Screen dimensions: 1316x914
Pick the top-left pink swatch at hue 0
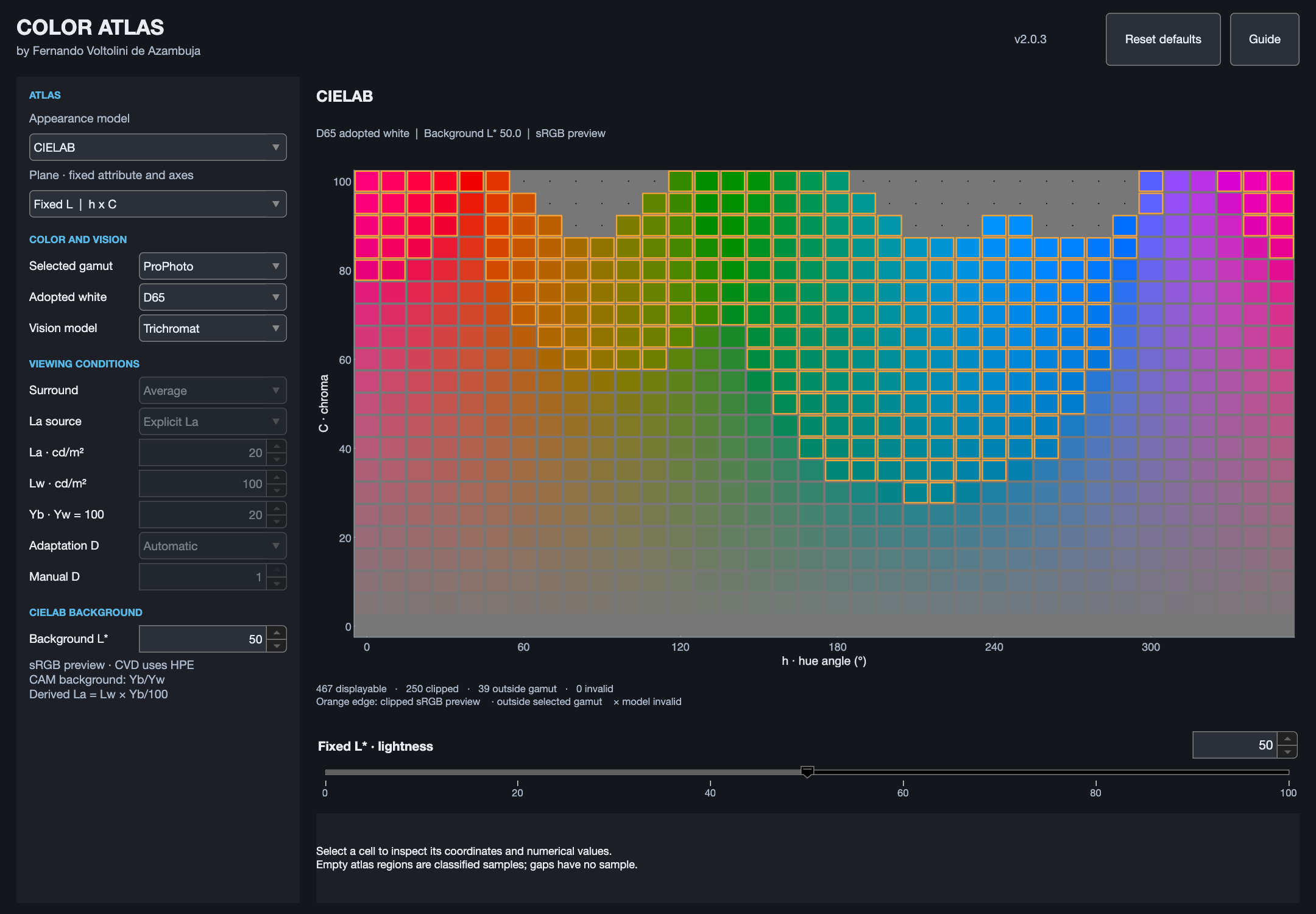pos(367,182)
